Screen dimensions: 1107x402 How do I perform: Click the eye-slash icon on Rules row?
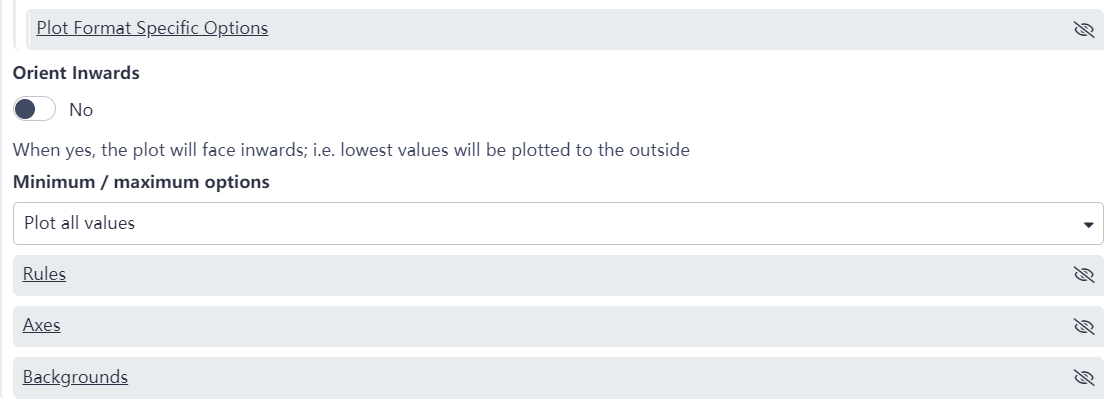[1083, 275]
